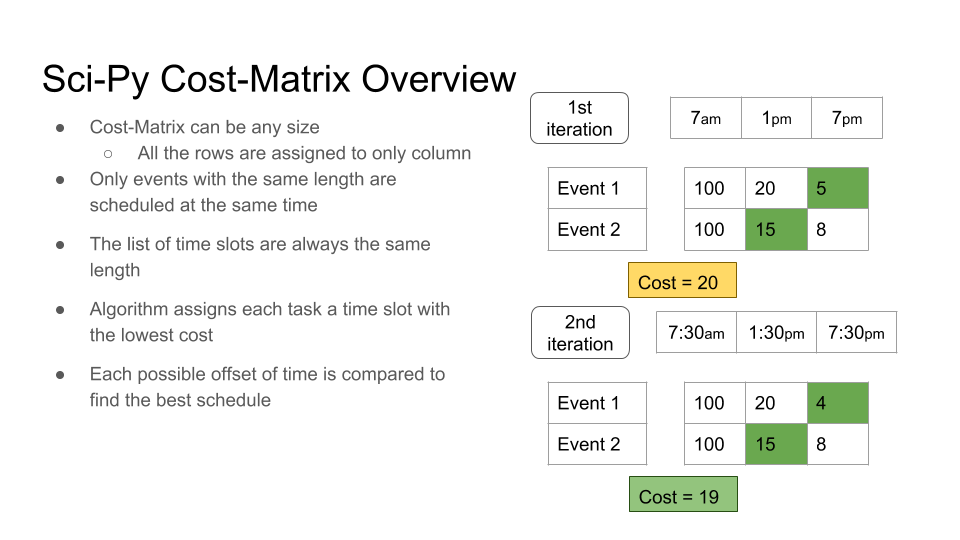Click the bullet about offset of time compared
The width and height of the screenshot is (960, 540).
click(267, 387)
